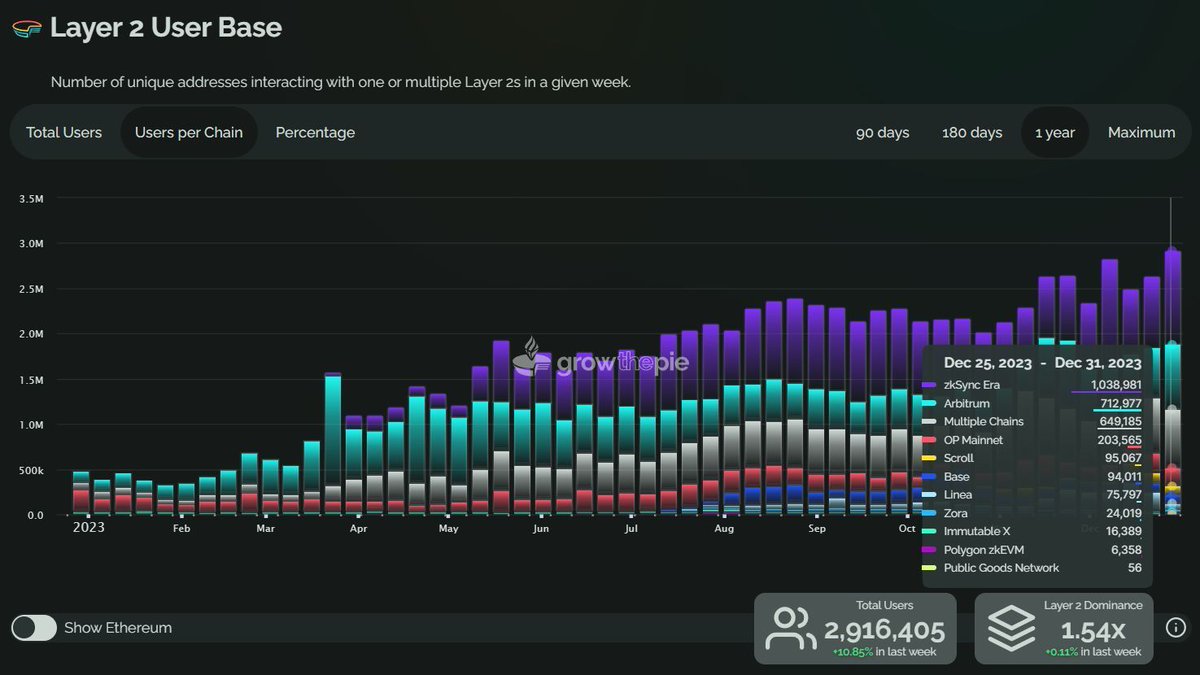Click the Aug x-axis label
Viewport: 1200px width, 675px height.
point(724,529)
